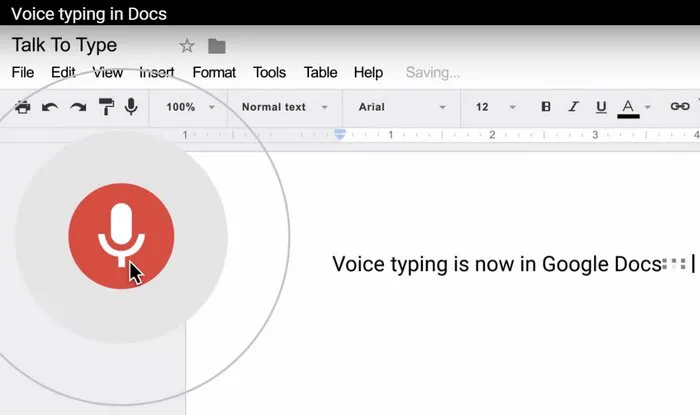Open the Normal text style dropdown
The image size is (700, 415).
pos(285,107)
